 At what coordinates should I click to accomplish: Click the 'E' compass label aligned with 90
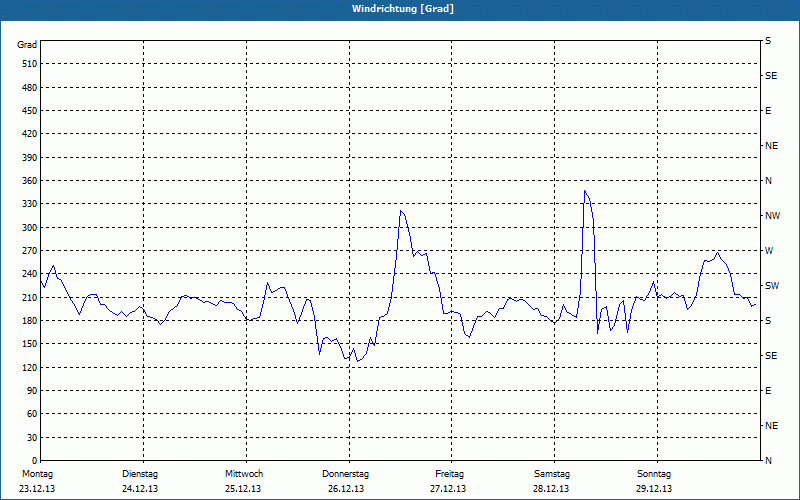coord(768,391)
